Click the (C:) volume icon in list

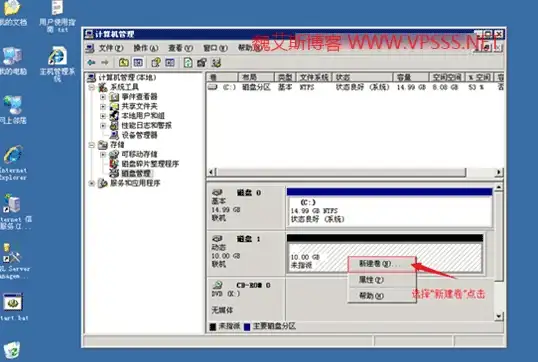tap(213, 87)
